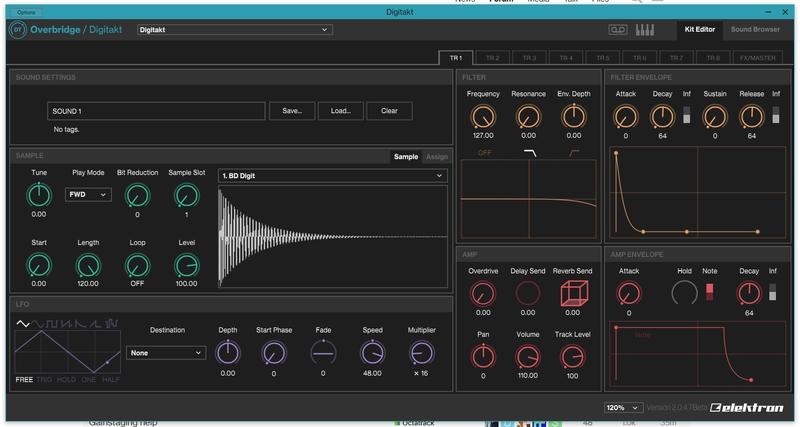The height and width of the screenshot is (427, 800).
Task: Click the filter envelope graph peak point
Action: tap(616, 153)
